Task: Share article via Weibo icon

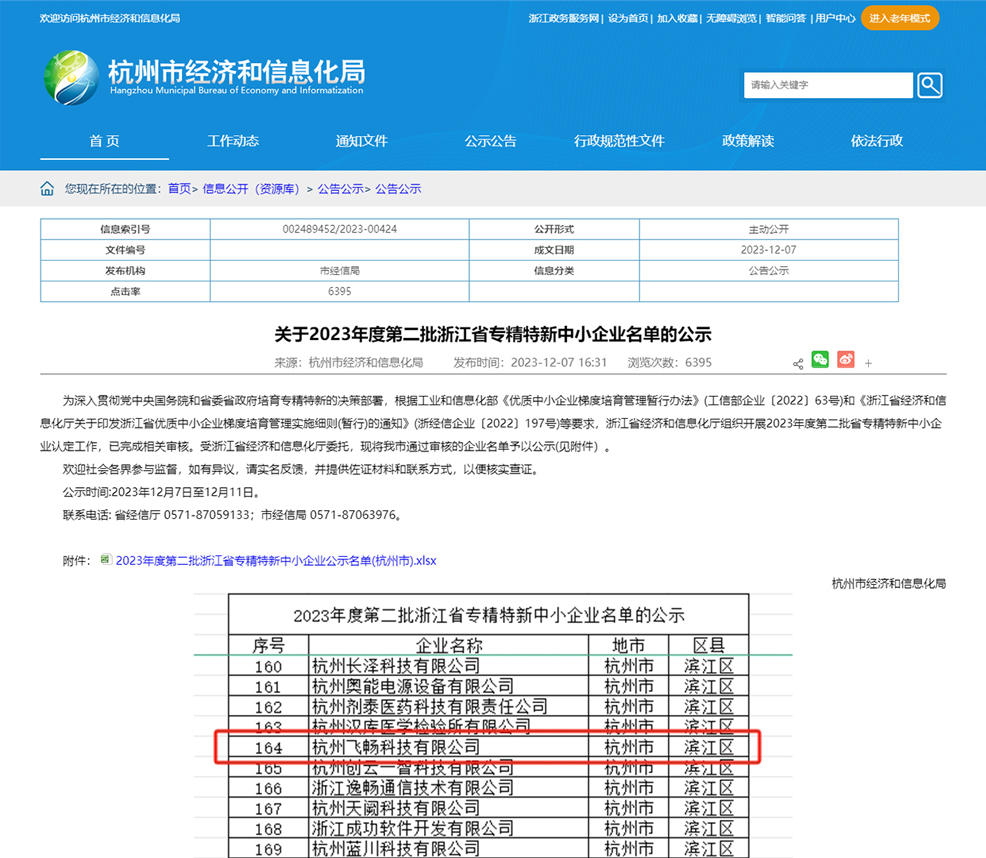Action: click(x=846, y=360)
